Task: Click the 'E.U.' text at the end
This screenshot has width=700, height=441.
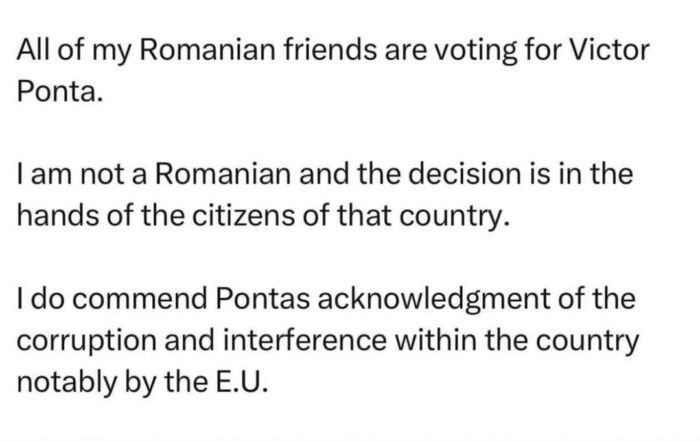Action: 242,383
